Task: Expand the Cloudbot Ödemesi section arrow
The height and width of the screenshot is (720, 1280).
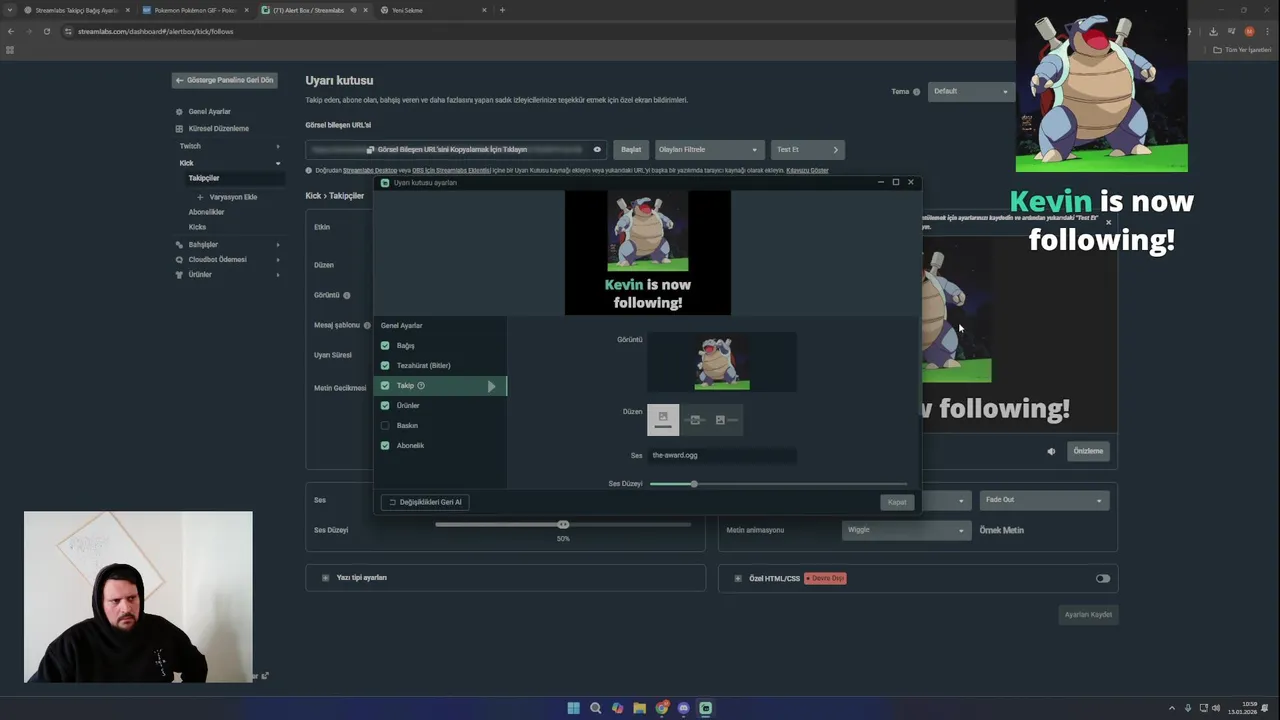Action: coord(278,260)
